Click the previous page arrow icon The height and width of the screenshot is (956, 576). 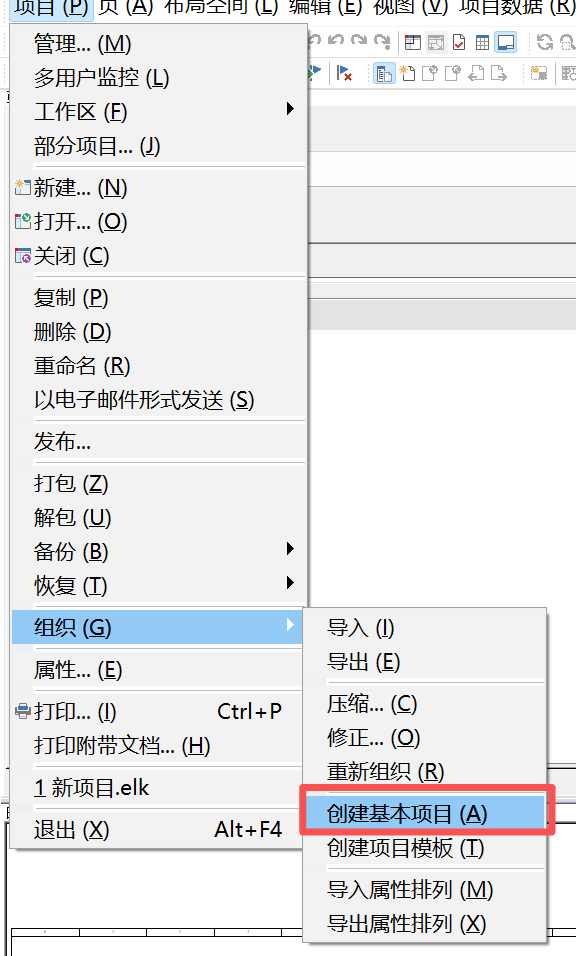pos(477,74)
